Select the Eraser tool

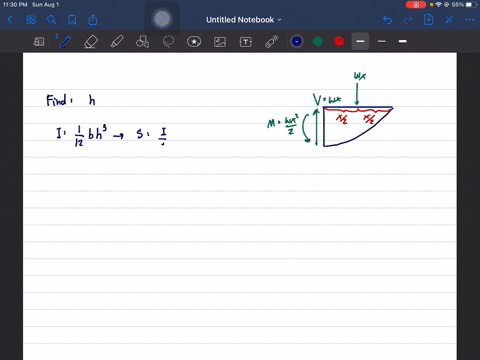[91, 42]
